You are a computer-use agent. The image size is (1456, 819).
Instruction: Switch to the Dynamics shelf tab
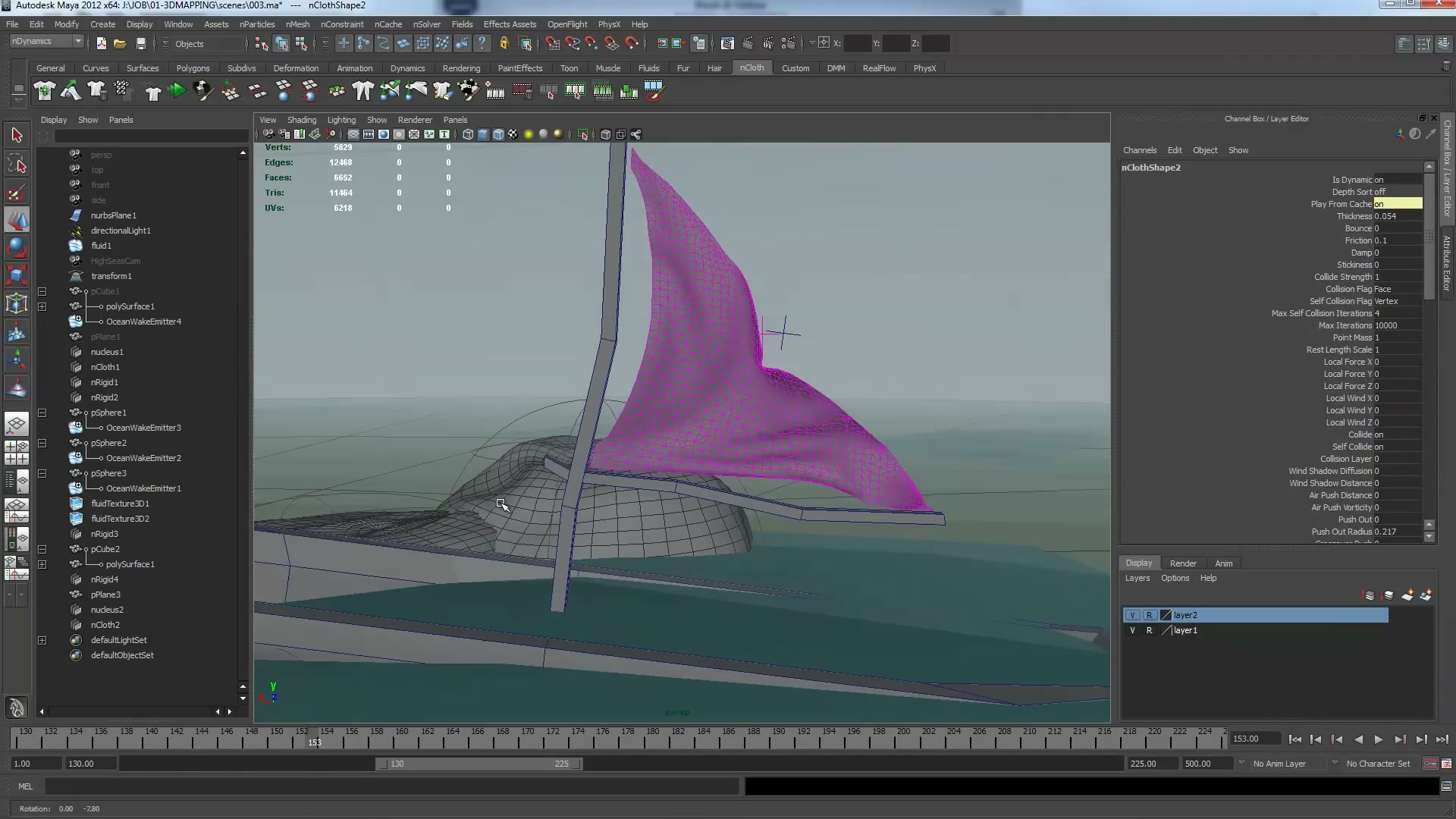[x=407, y=68]
